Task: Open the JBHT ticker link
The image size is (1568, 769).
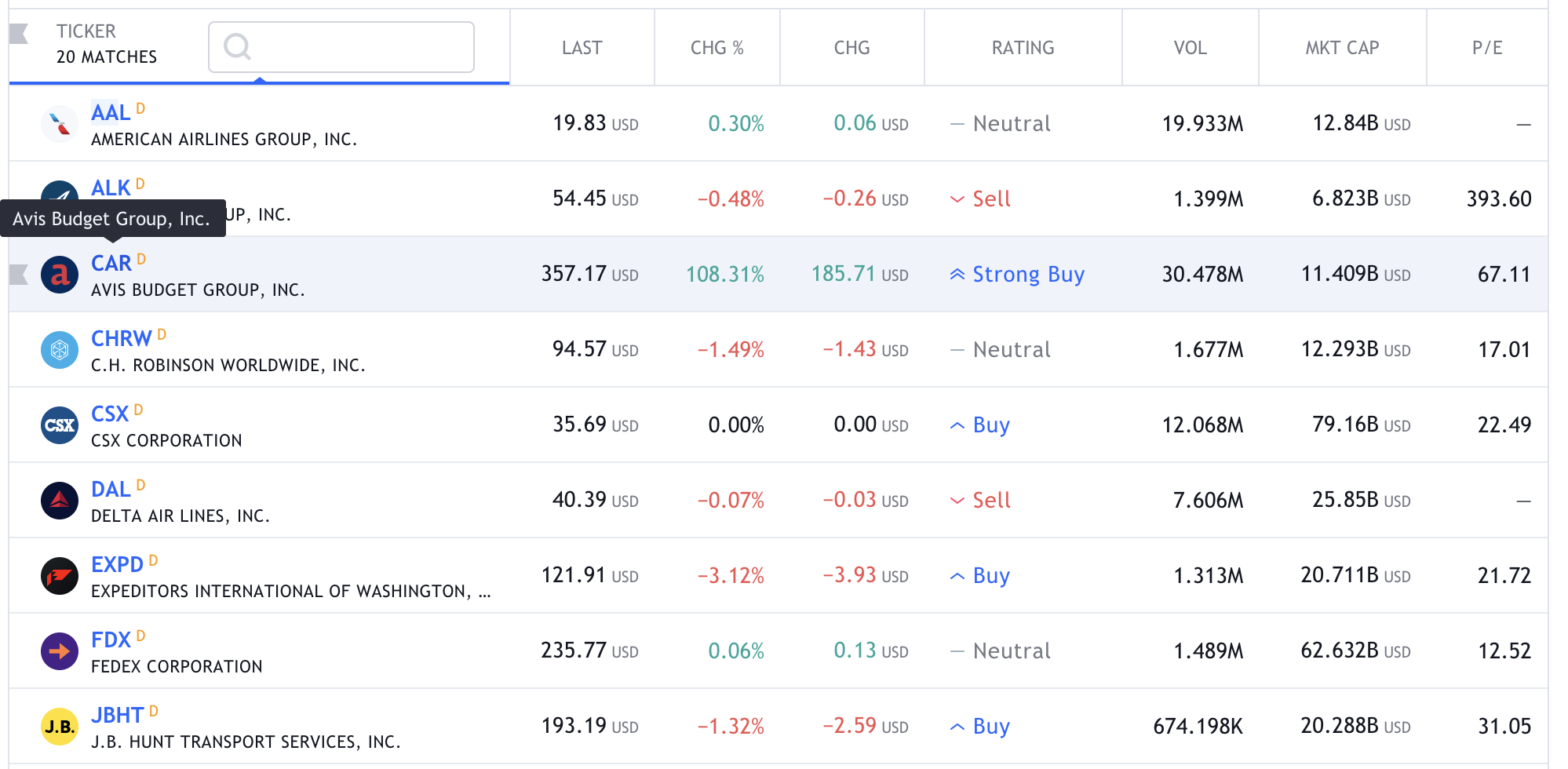Action: click(117, 716)
